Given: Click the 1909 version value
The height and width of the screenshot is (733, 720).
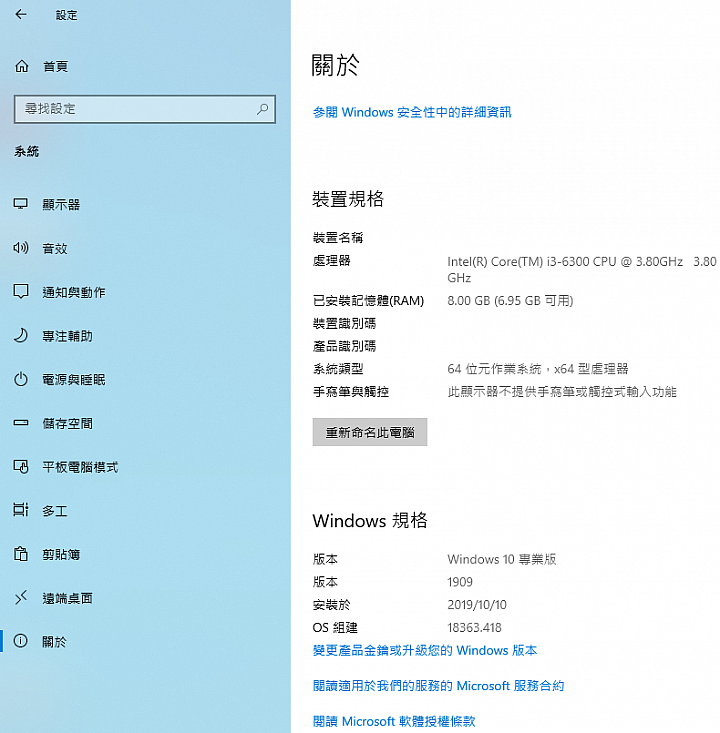Looking at the screenshot, I should [460, 582].
